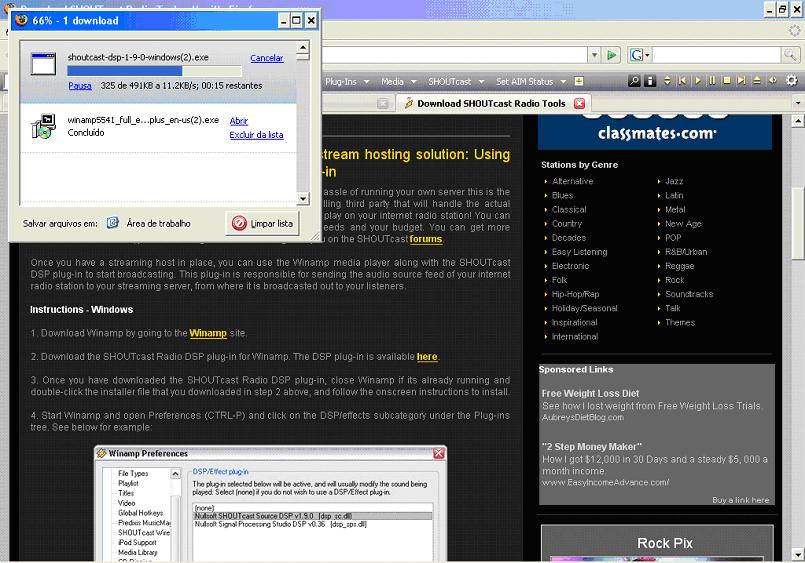Click the volume speaker icon in Winamp toolbar
Viewport: 805px width, 563px height.
pyautogui.click(x=772, y=81)
